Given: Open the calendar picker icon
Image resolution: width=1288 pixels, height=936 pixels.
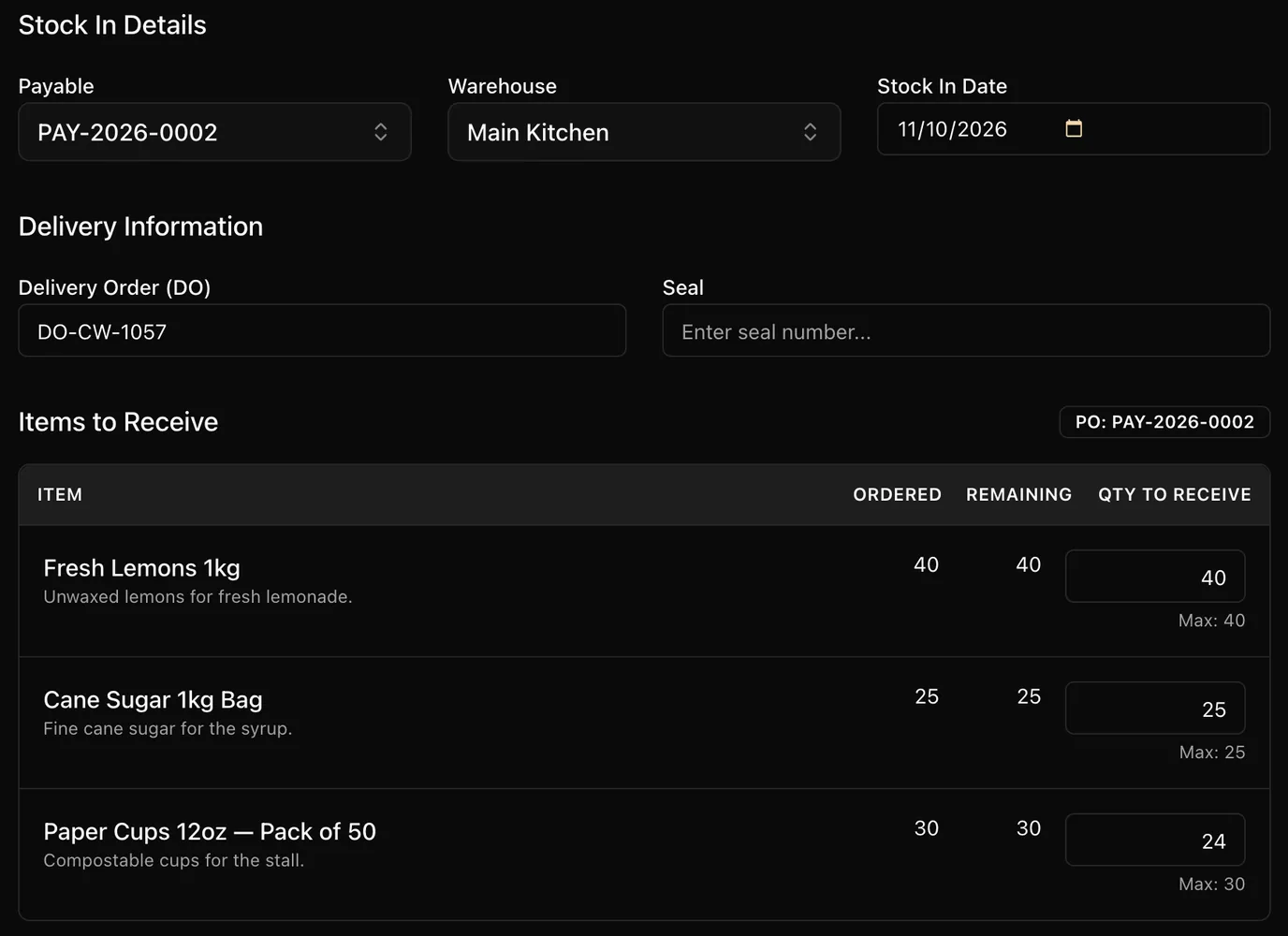Looking at the screenshot, I should tap(1074, 128).
